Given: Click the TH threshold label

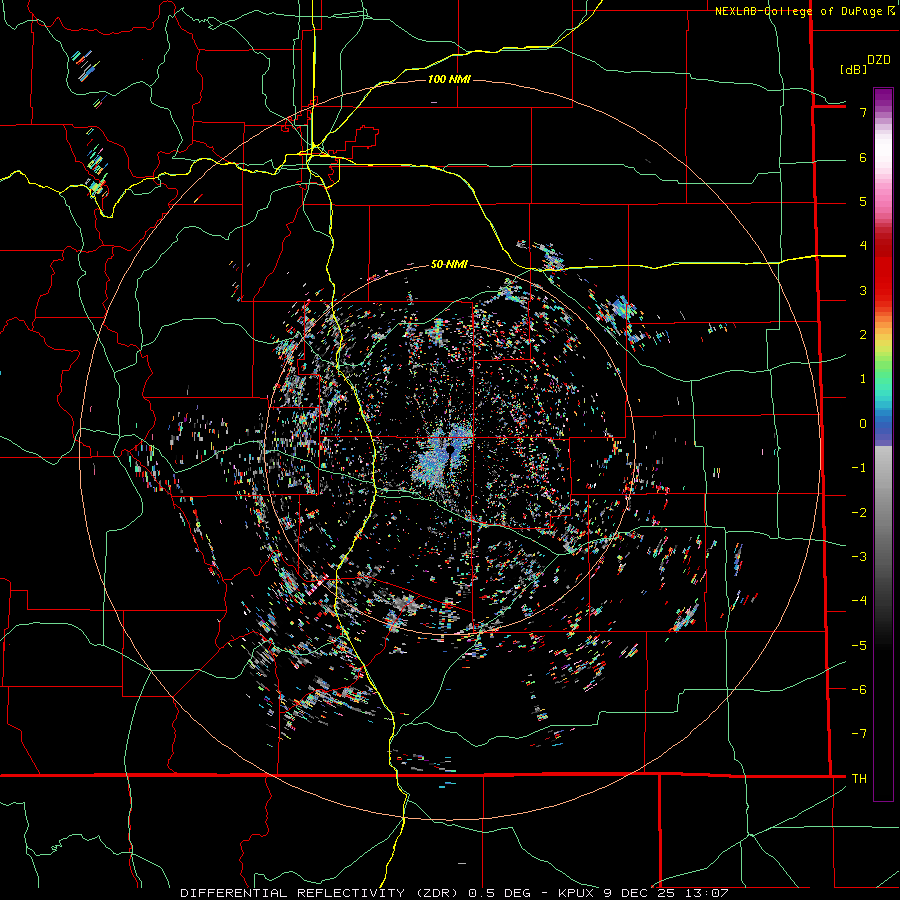Looking at the screenshot, I should point(859,778).
